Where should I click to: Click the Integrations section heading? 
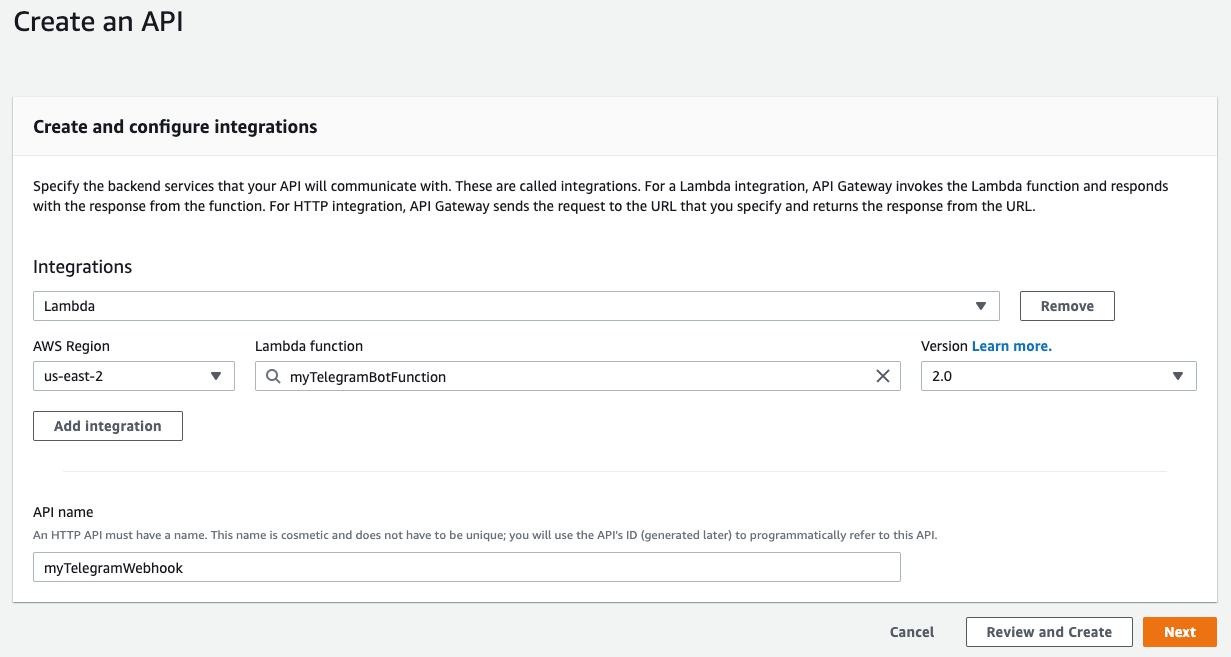83,267
